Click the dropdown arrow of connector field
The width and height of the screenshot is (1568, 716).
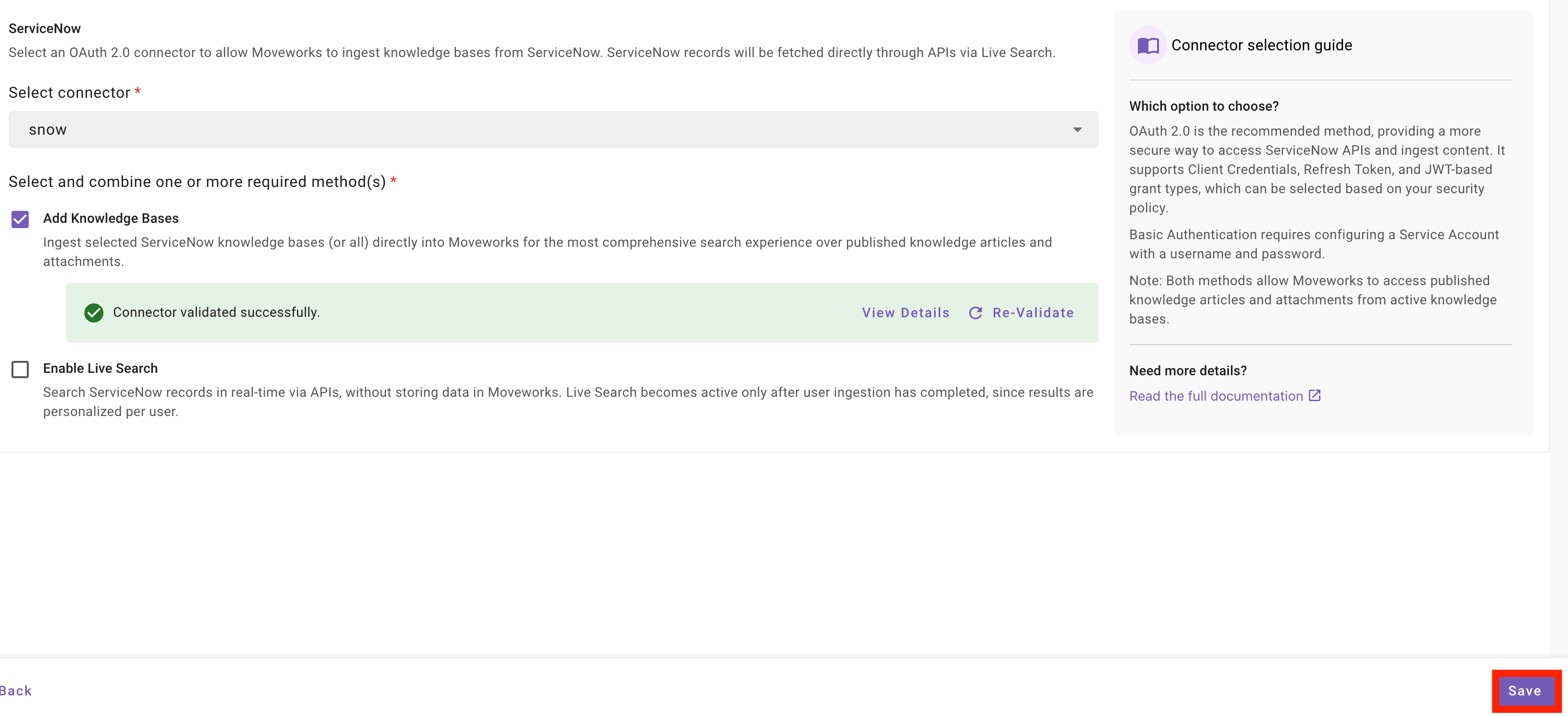click(x=1077, y=130)
